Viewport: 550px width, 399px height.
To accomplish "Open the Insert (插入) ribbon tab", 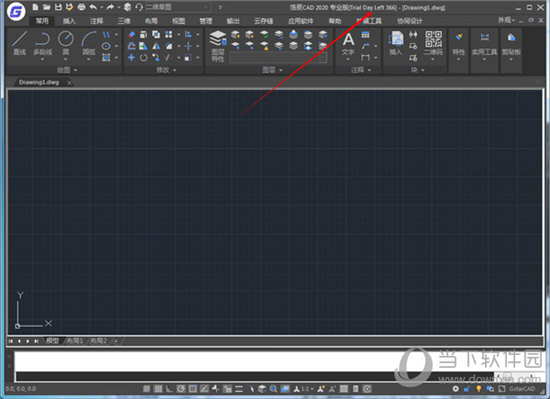I will [x=69, y=21].
